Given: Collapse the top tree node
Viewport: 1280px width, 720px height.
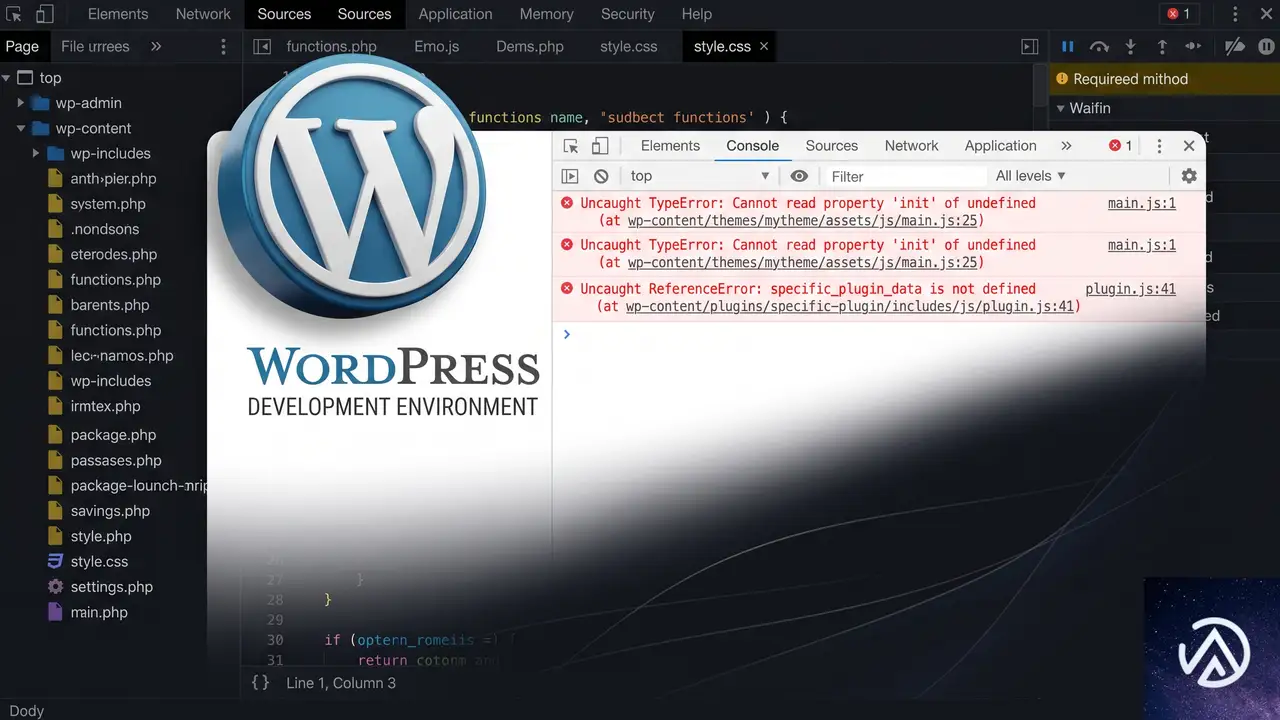Looking at the screenshot, I should click(x=7, y=78).
